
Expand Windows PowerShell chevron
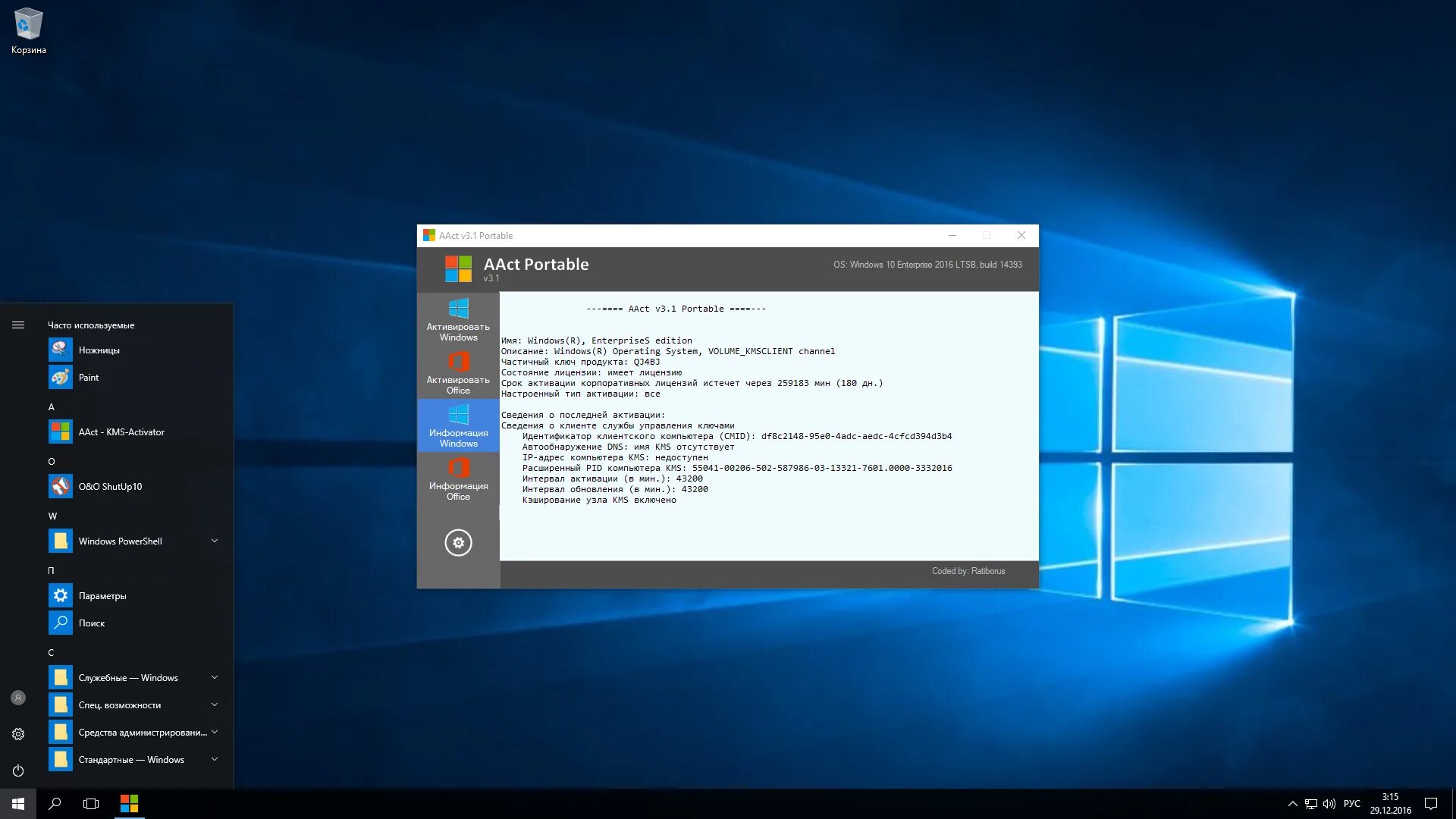pos(215,541)
